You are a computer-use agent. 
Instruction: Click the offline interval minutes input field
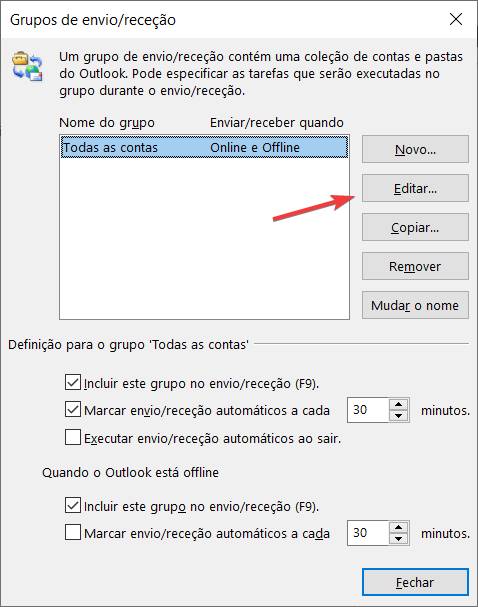(x=368, y=533)
